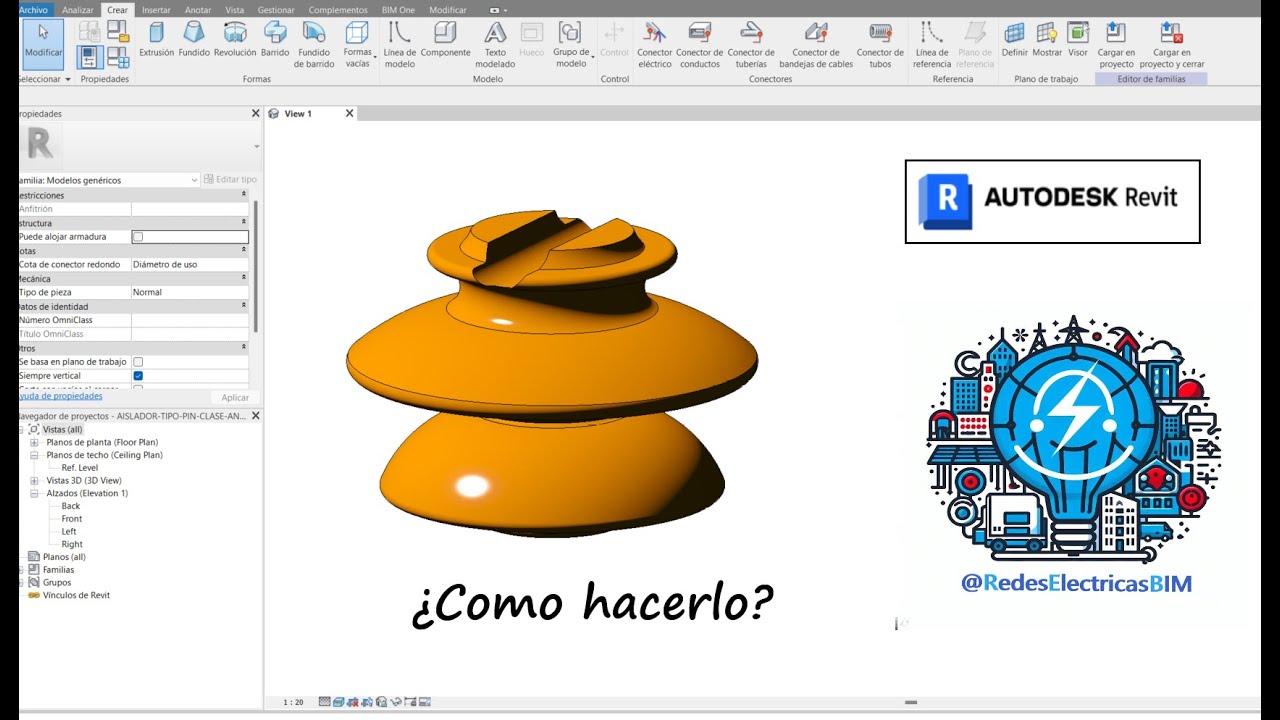Image resolution: width=1280 pixels, height=720 pixels.
Task: Collapse Planos de techo (Ceiling Plan) node
Action: point(34,455)
